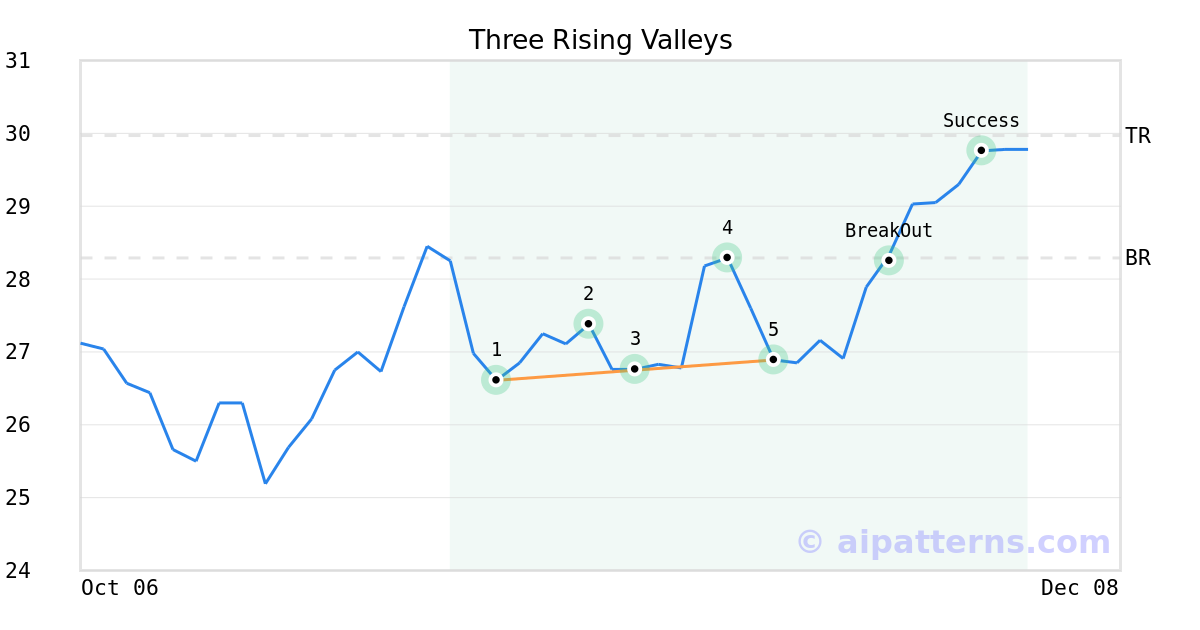Open the aipatterns.com watermark link
Screen dimensions: 1200x630
click(x=953, y=542)
